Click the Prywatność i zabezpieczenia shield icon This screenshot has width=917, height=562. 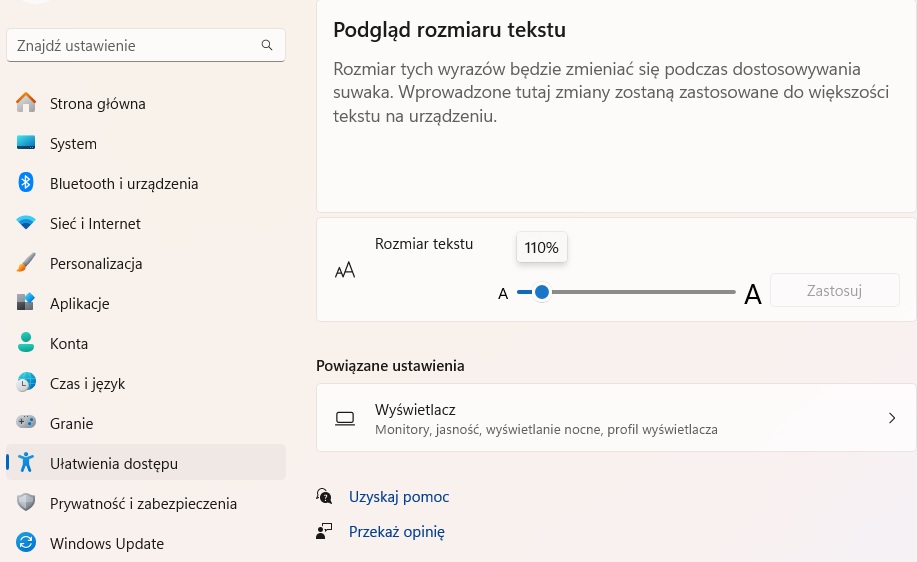26,503
